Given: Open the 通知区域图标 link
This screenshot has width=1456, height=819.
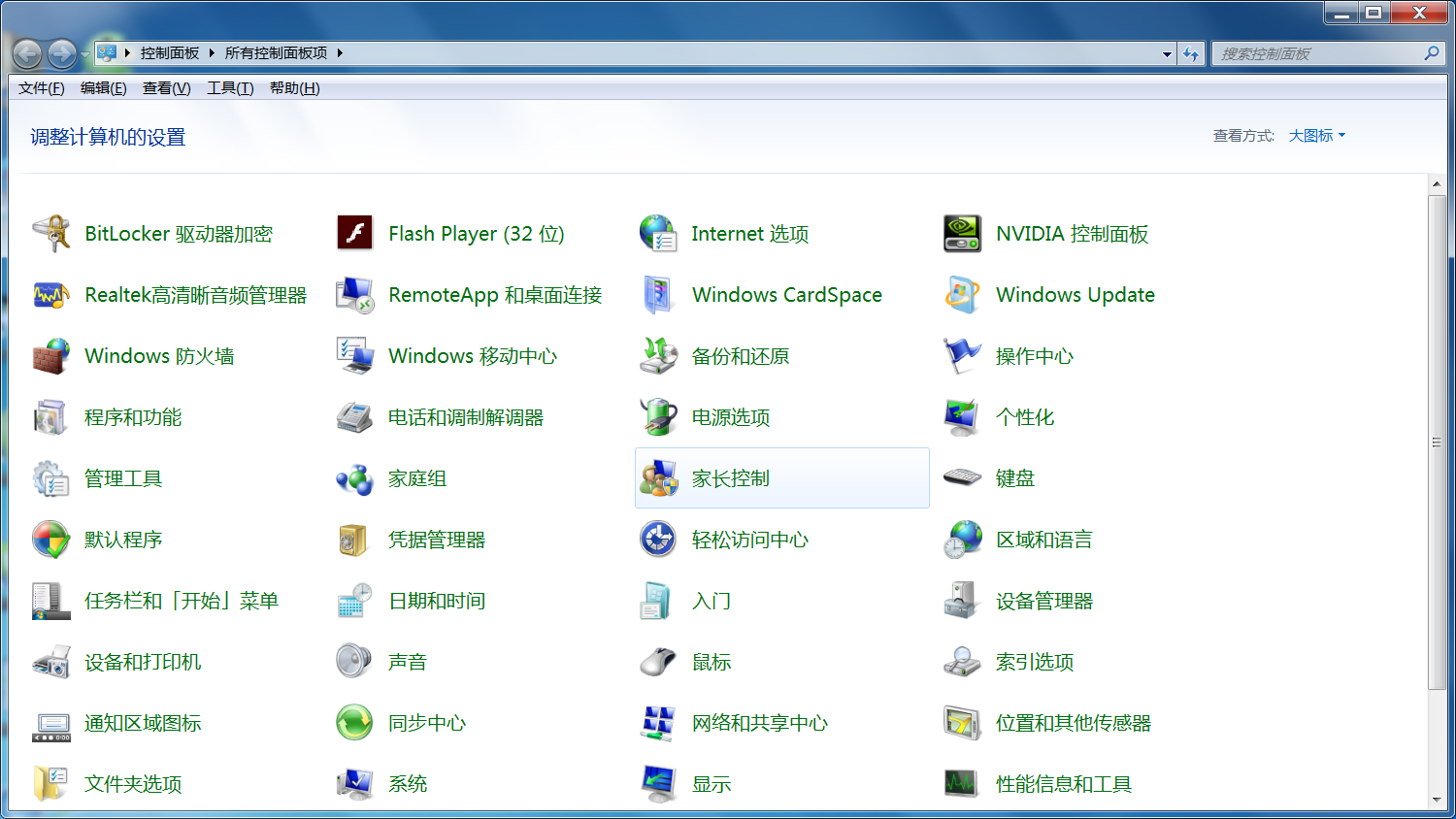Looking at the screenshot, I should click(x=143, y=724).
